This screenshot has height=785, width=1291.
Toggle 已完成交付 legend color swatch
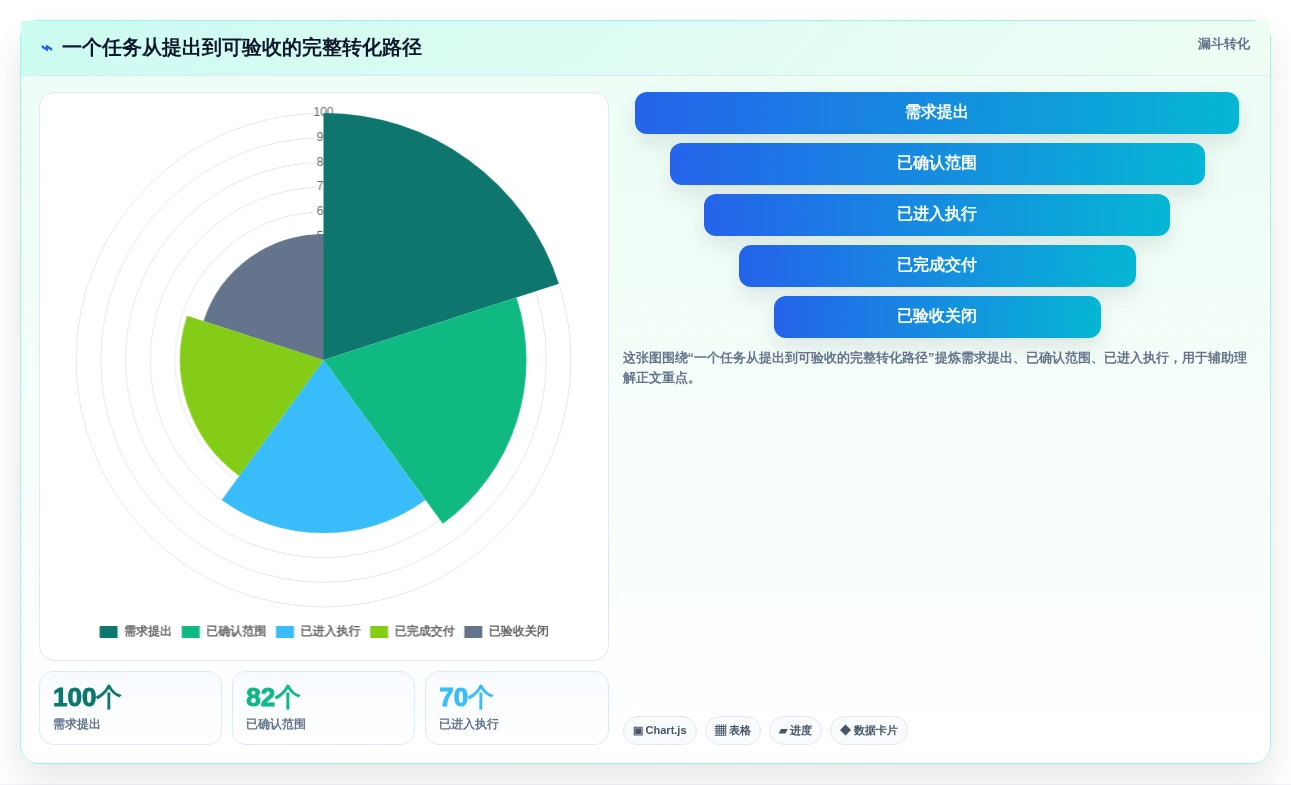pyautogui.click(x=379, y=632)
